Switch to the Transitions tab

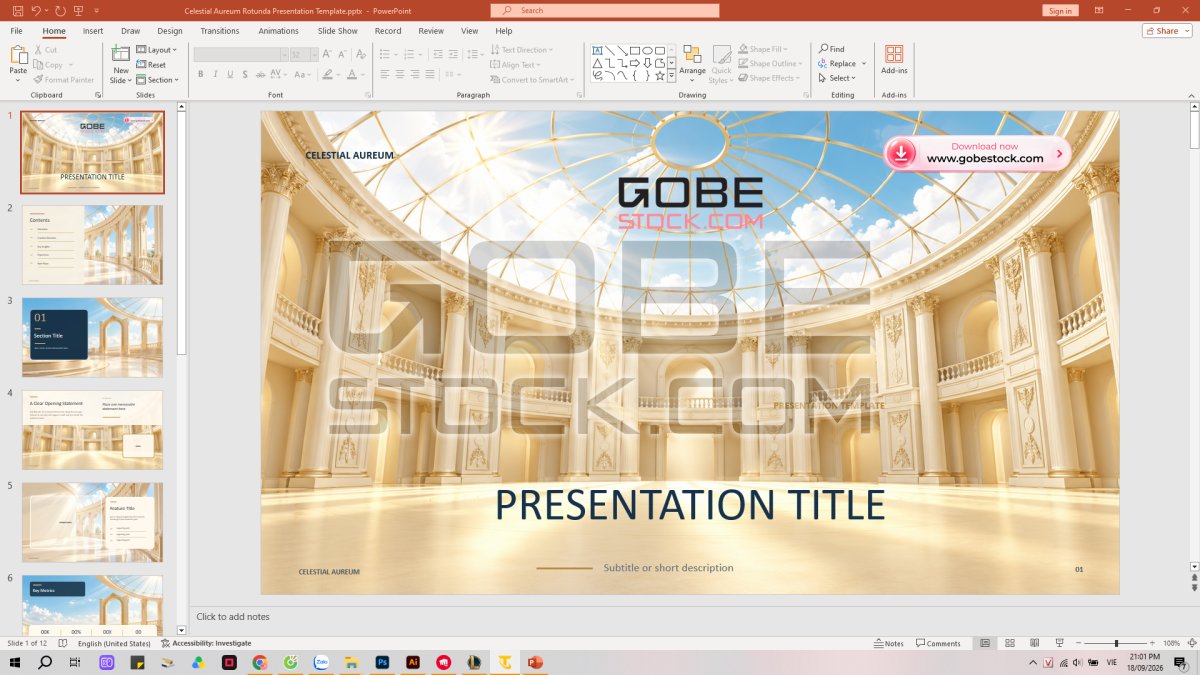[x=220, y=31]
